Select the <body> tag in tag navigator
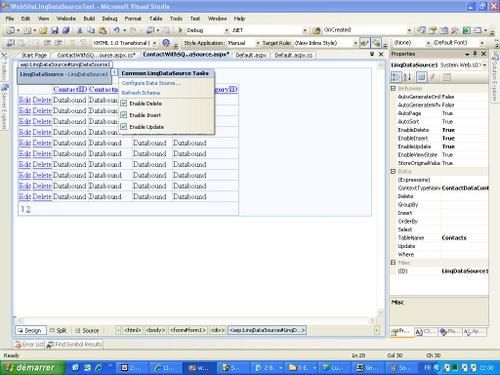The image size is (500, 375). click(156, 330)
